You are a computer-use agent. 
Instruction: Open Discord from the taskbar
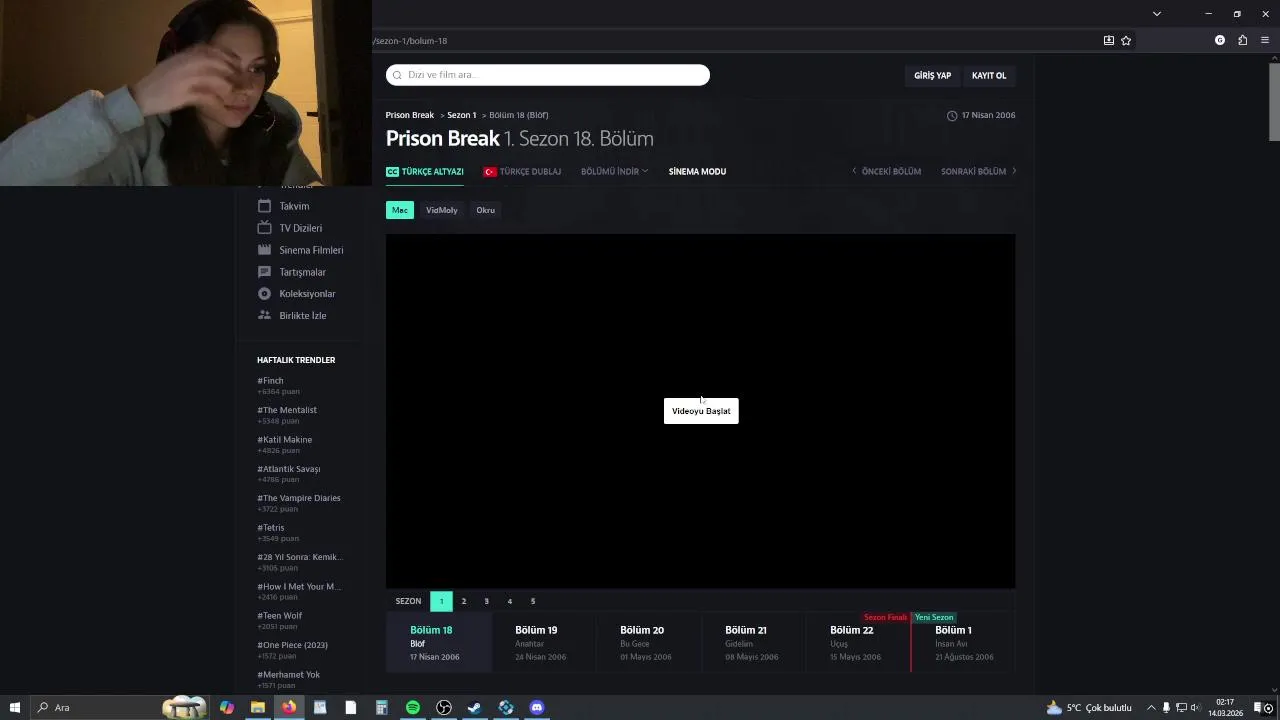coord(537,708)
